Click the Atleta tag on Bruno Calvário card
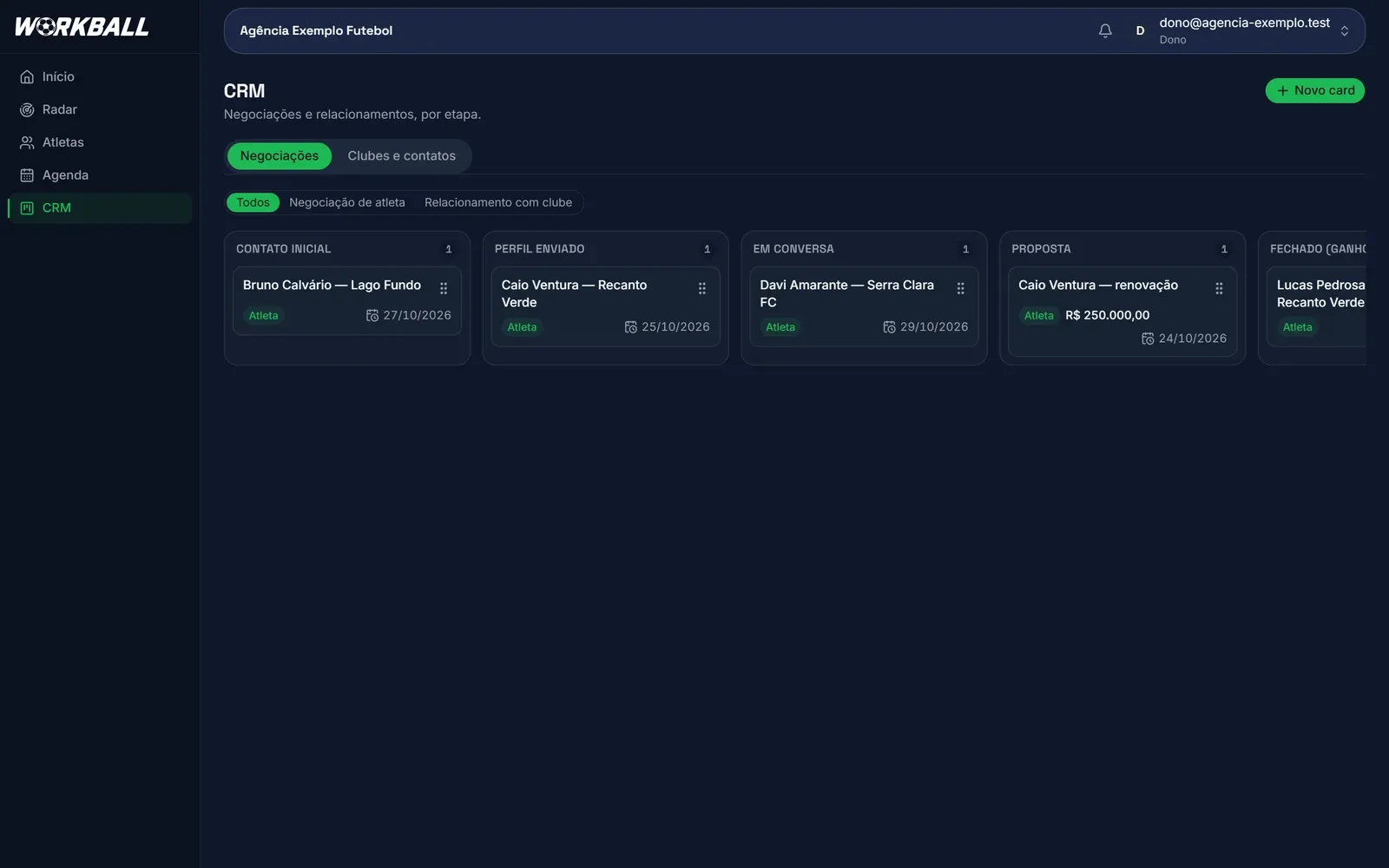The image size is (1389, 868). [264, 316]
